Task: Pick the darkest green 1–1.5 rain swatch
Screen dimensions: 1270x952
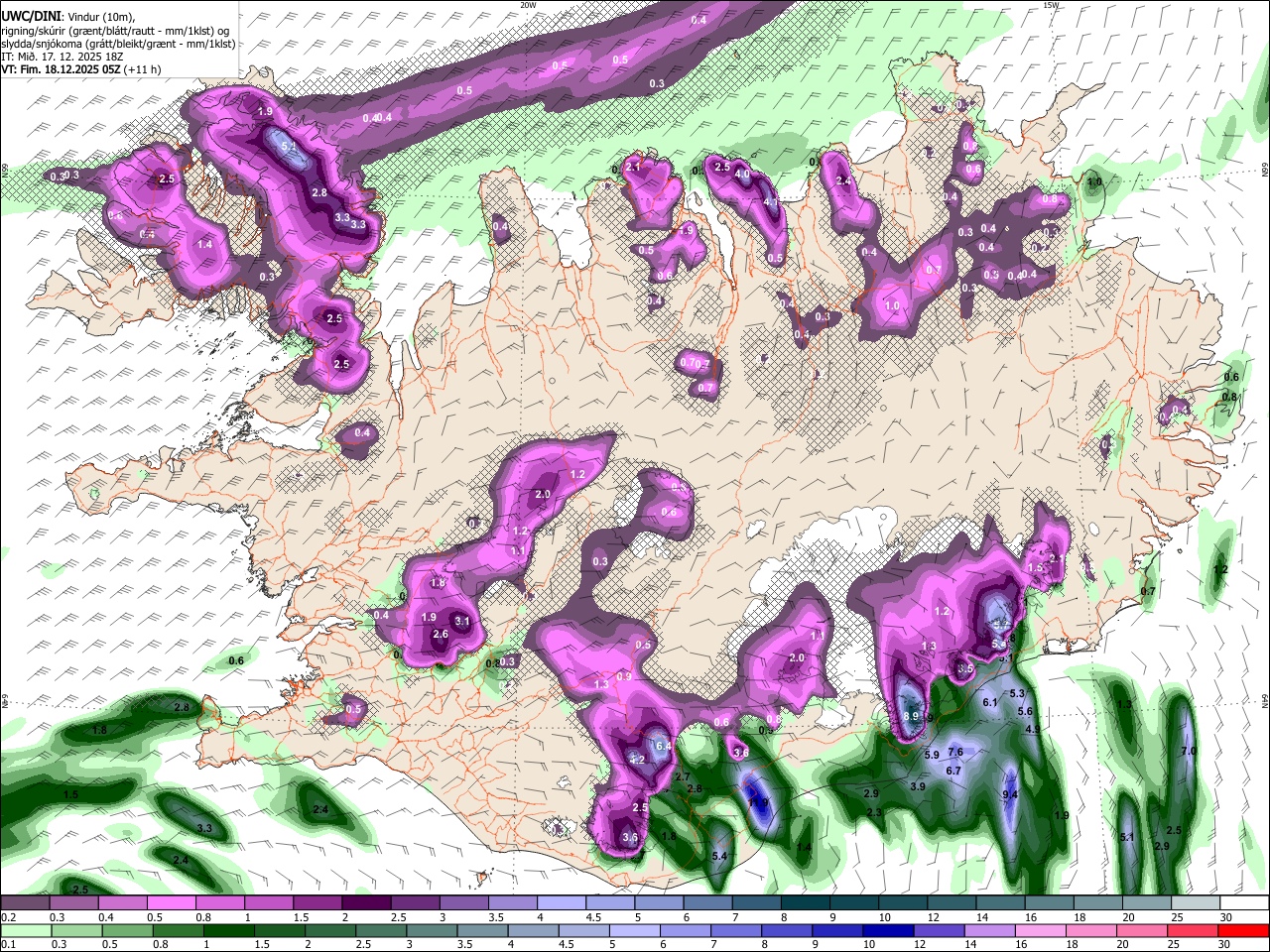Action: coord(227,931)
